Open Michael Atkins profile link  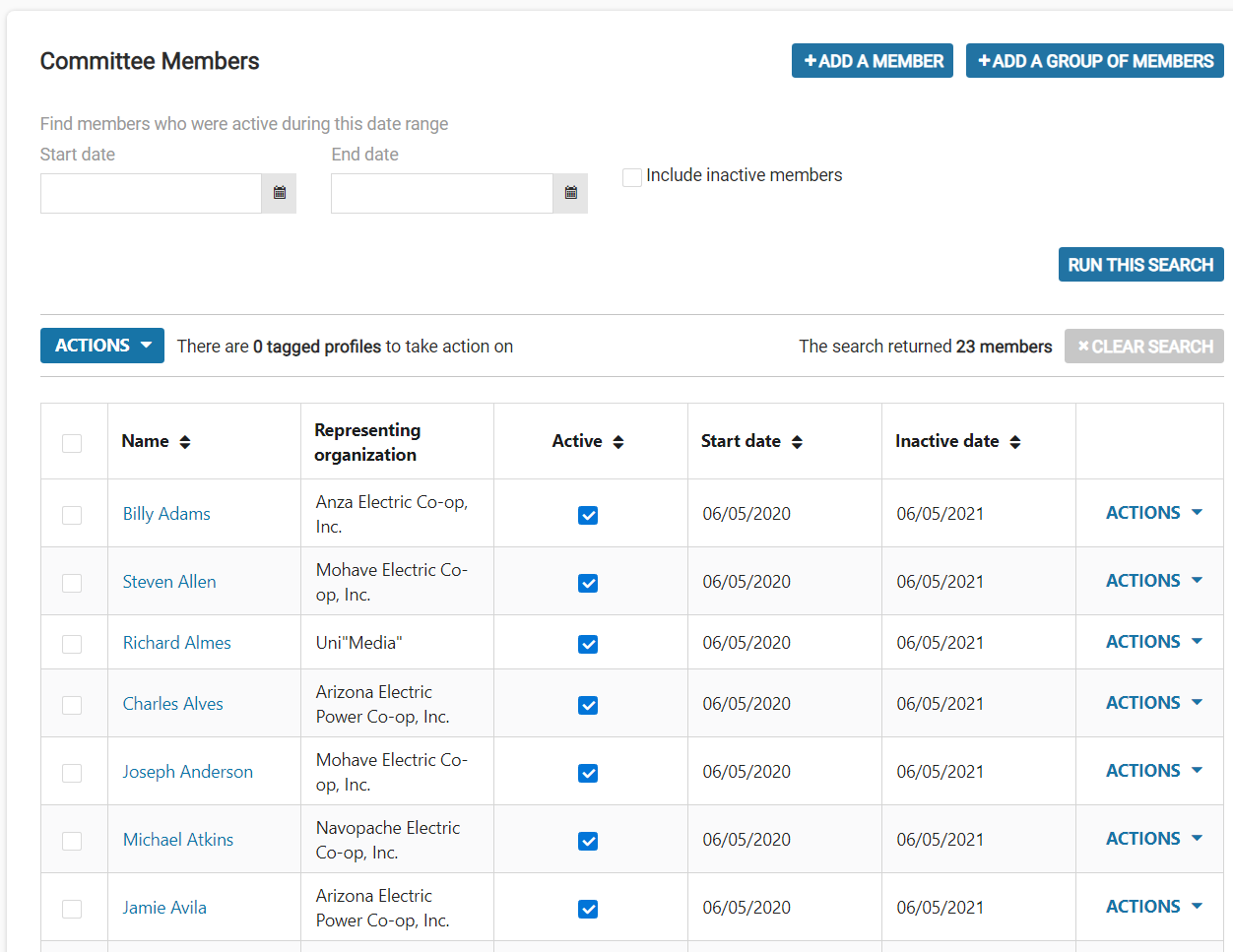tap(178, 840)
